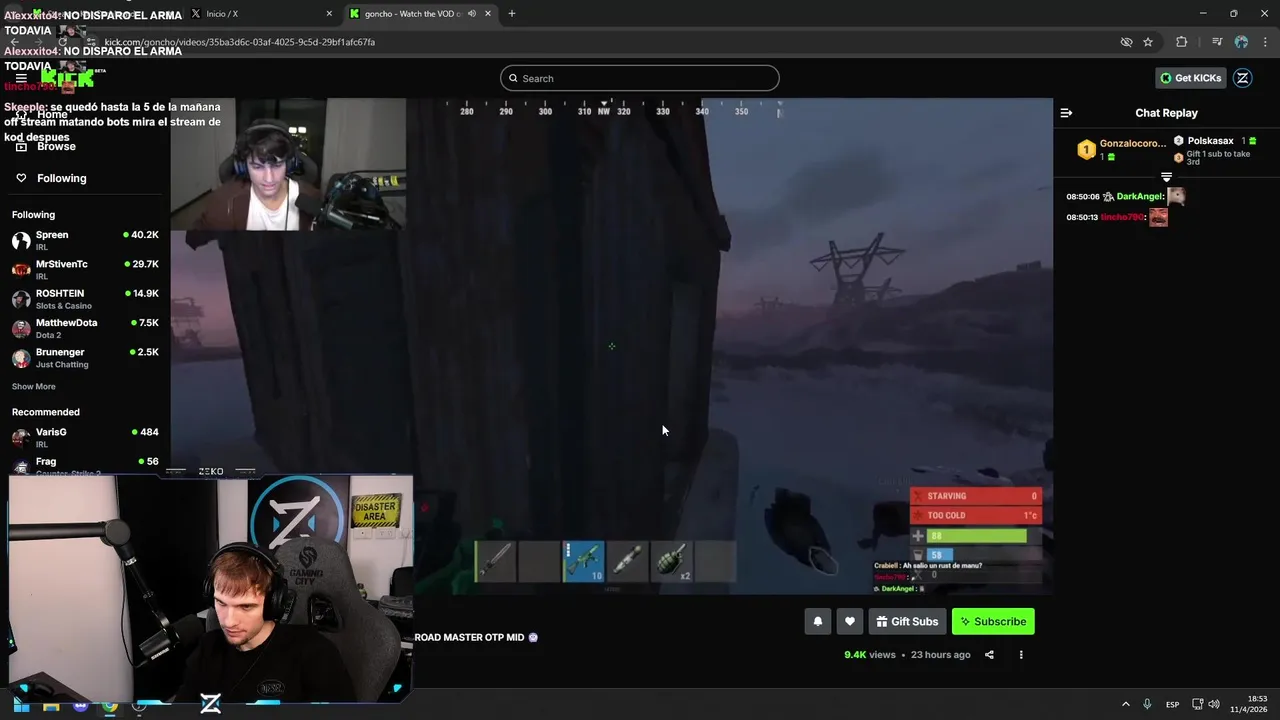The image size is (1280, 720).
Task: Click the 9.4K views text
Action: (x=870, y=655)
